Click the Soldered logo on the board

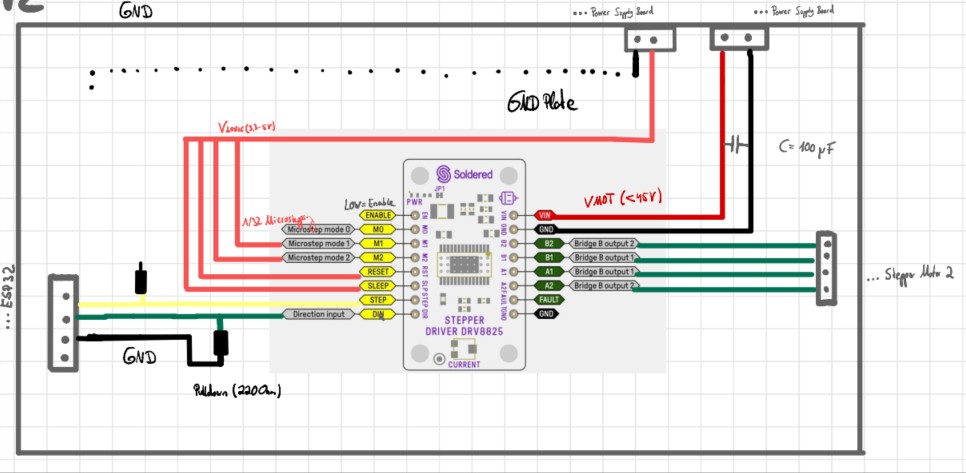click(464, 174)
